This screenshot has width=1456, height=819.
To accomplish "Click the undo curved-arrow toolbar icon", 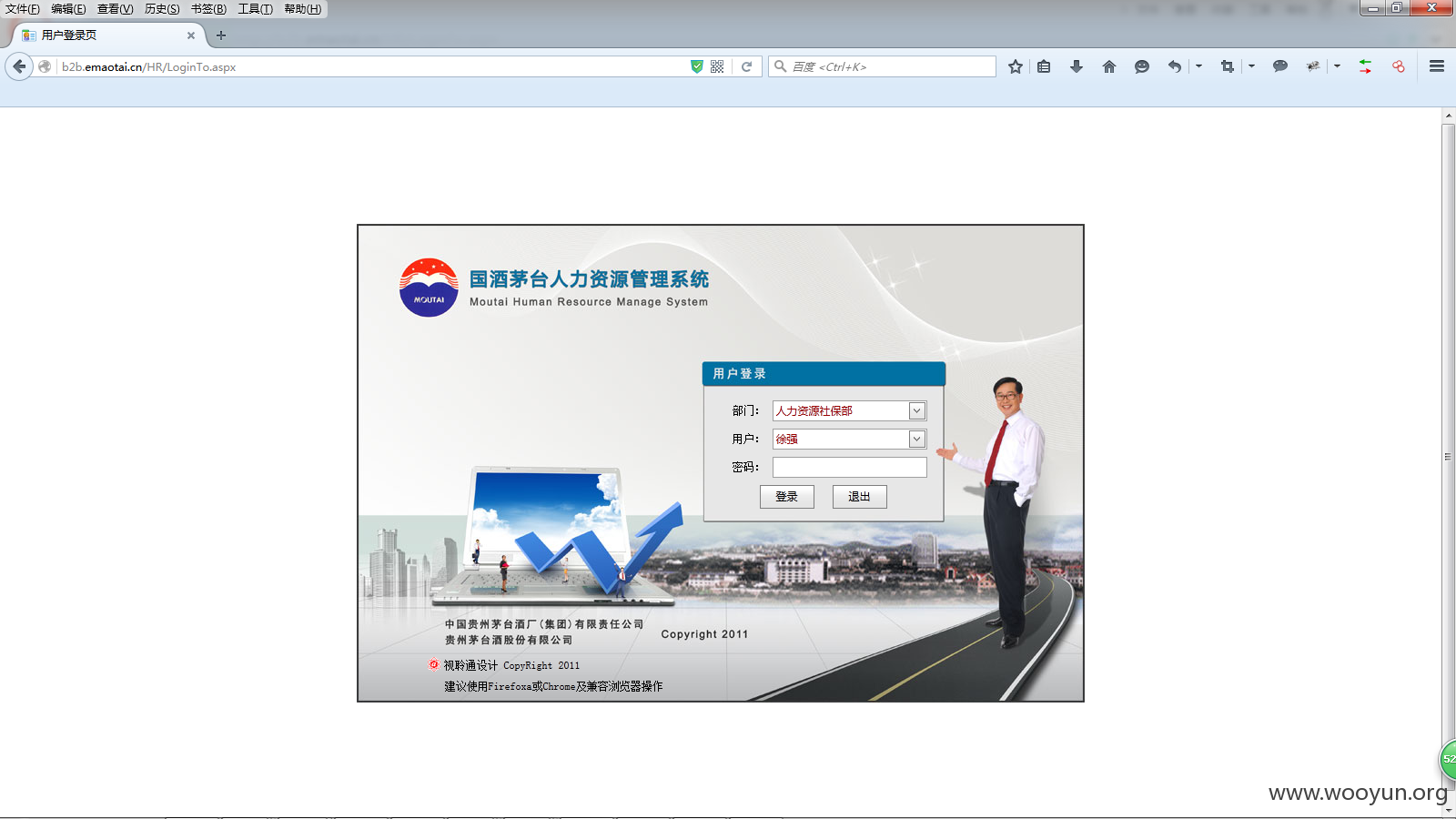I will click(1175, 66).
